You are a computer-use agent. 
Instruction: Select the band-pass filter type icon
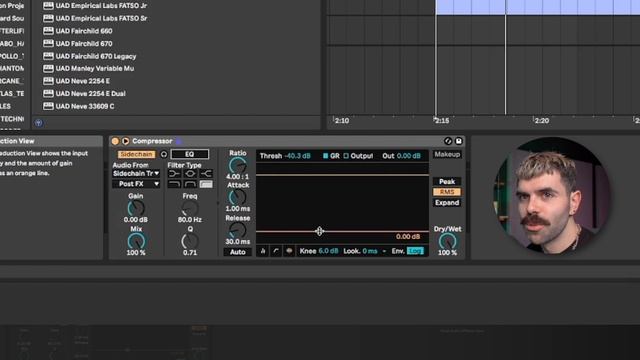pos(190,184)
